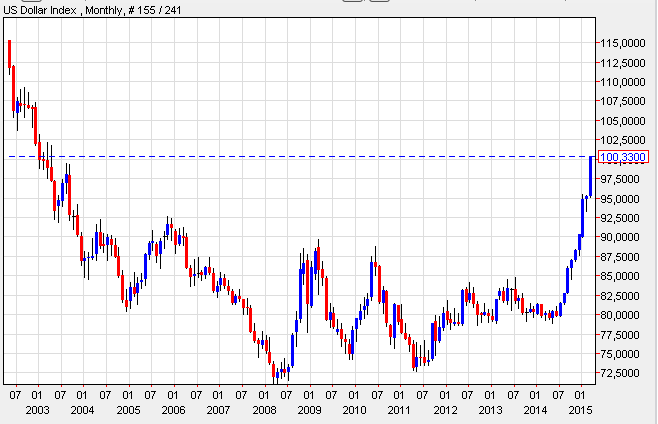This screenshot has width=658, height=424.
Task: Click the 72,5000 price scale label
Action: tap(624, 373)
